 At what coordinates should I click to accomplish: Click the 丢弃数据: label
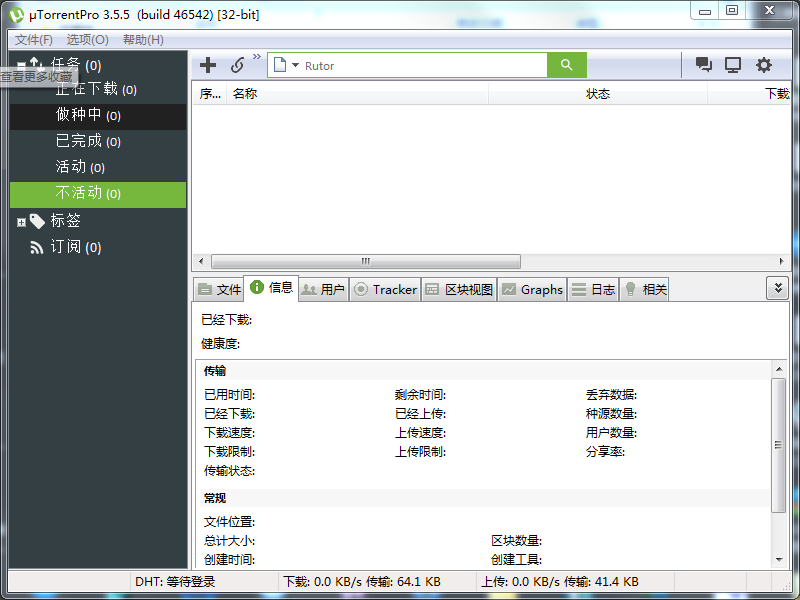coord(611,395)
